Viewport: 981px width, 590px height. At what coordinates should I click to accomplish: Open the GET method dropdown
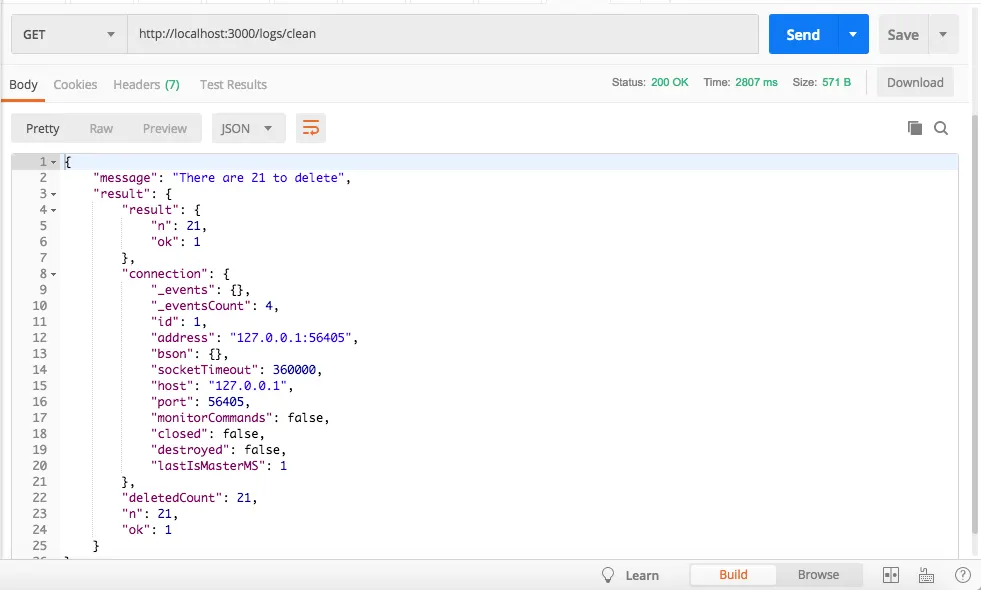(69, 34)
